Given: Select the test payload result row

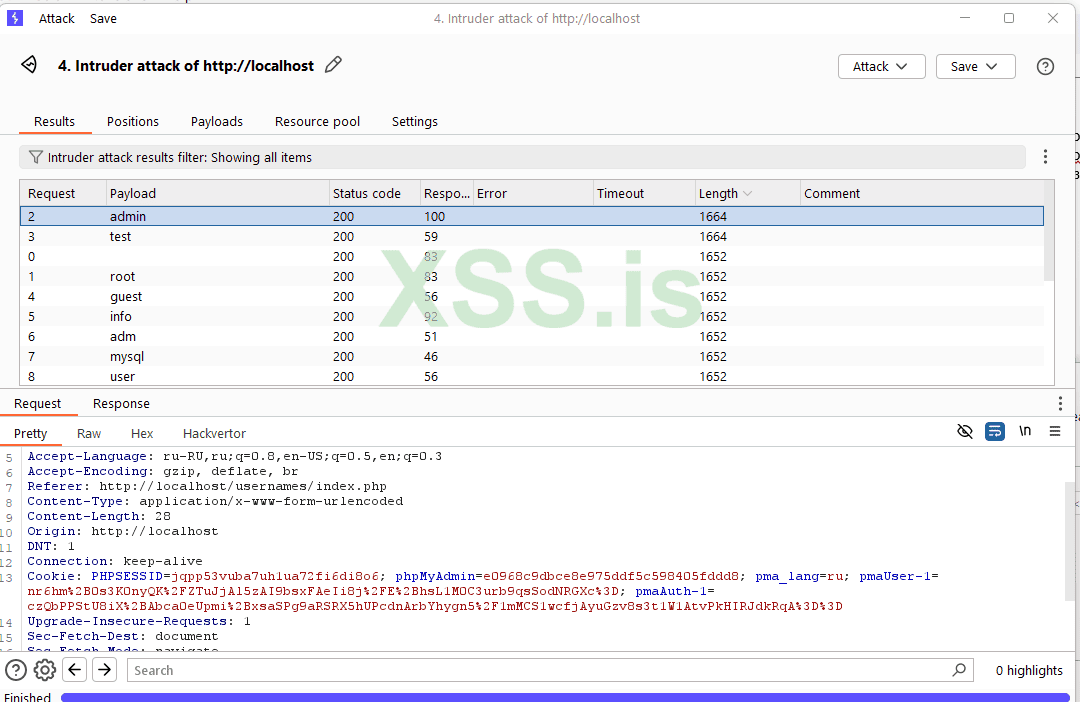Looking at the screenshot, I should coord(120,237).
